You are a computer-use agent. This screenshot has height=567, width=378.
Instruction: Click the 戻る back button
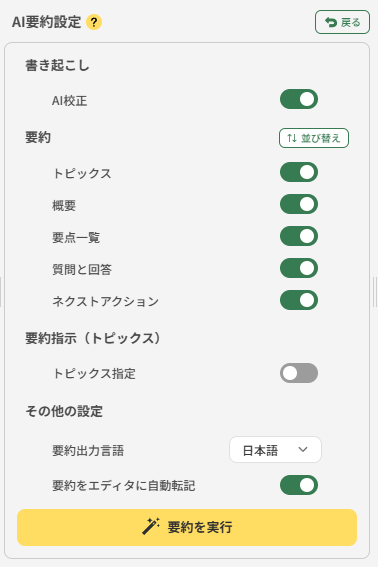coord(342,22)
